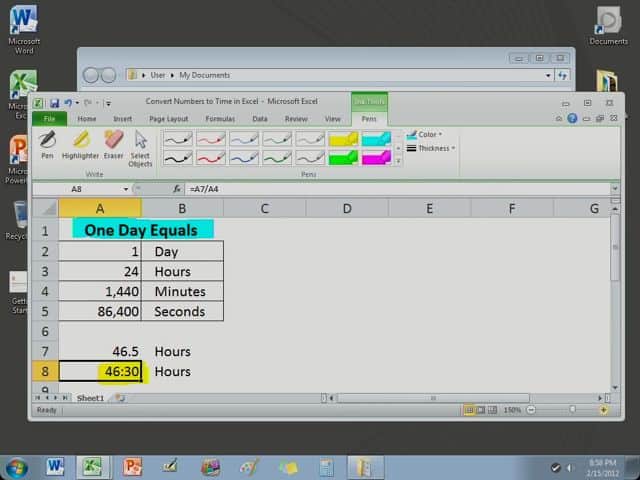Click Select Objects tool
This screenshot has width=640, height=480.
[x=140, y=149]
